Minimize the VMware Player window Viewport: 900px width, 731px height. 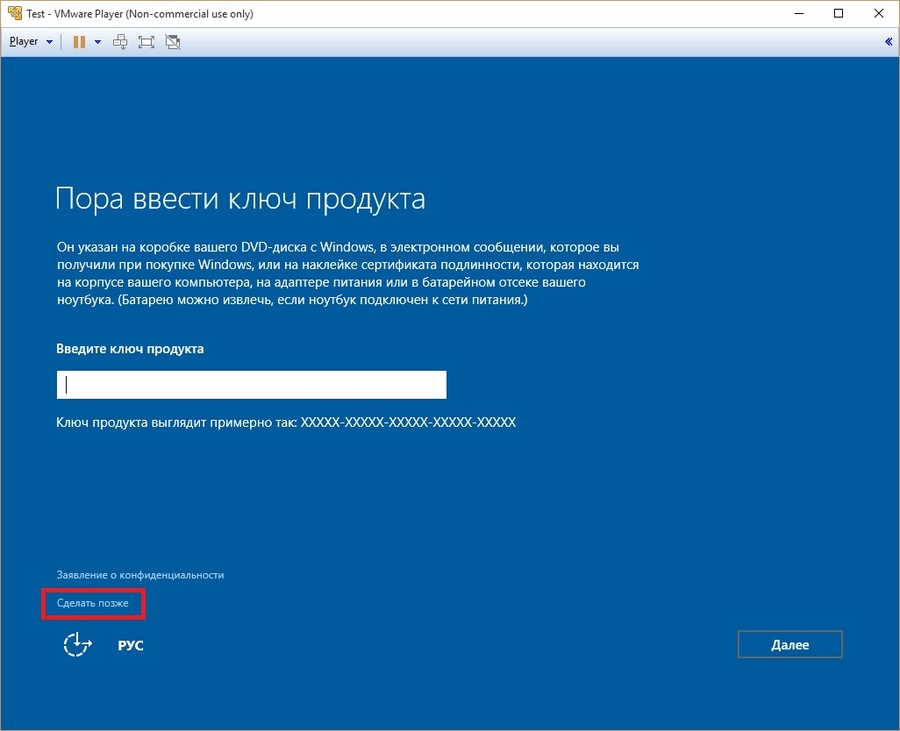(x=798, y=13)
